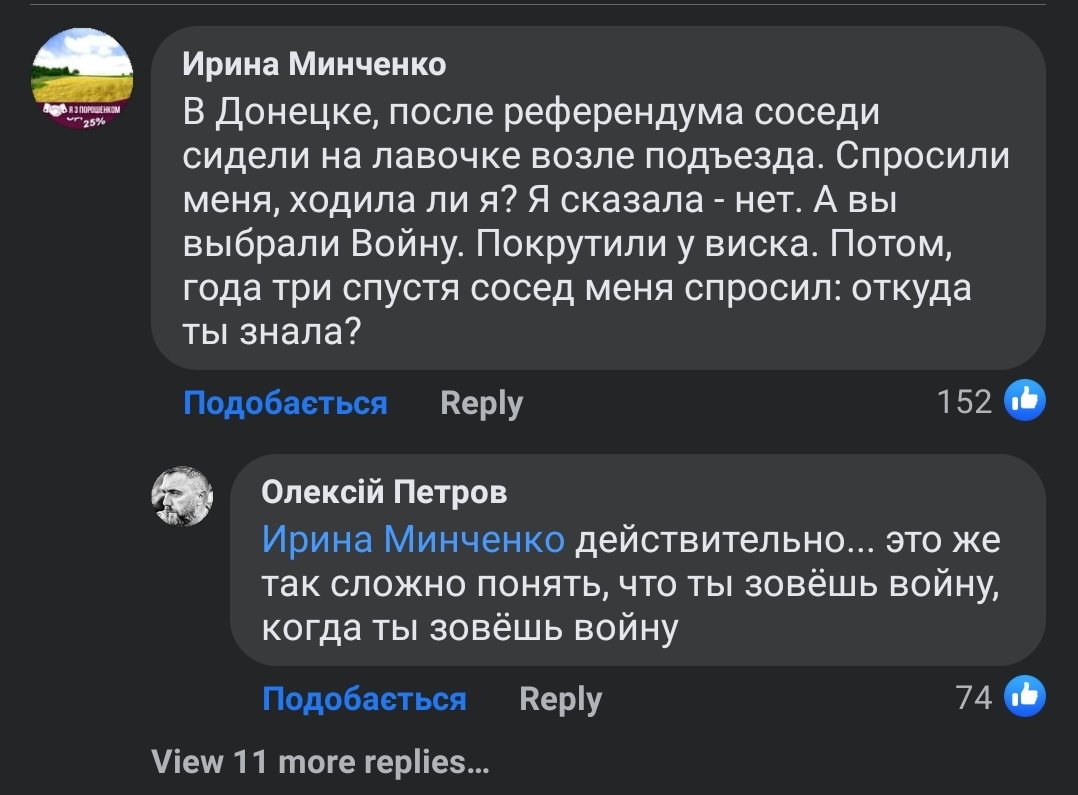This screenshot has width=1078, height=795.
Task: Click the last line 'когда ты зовёшь войну'
Action: tap(470, 628)
